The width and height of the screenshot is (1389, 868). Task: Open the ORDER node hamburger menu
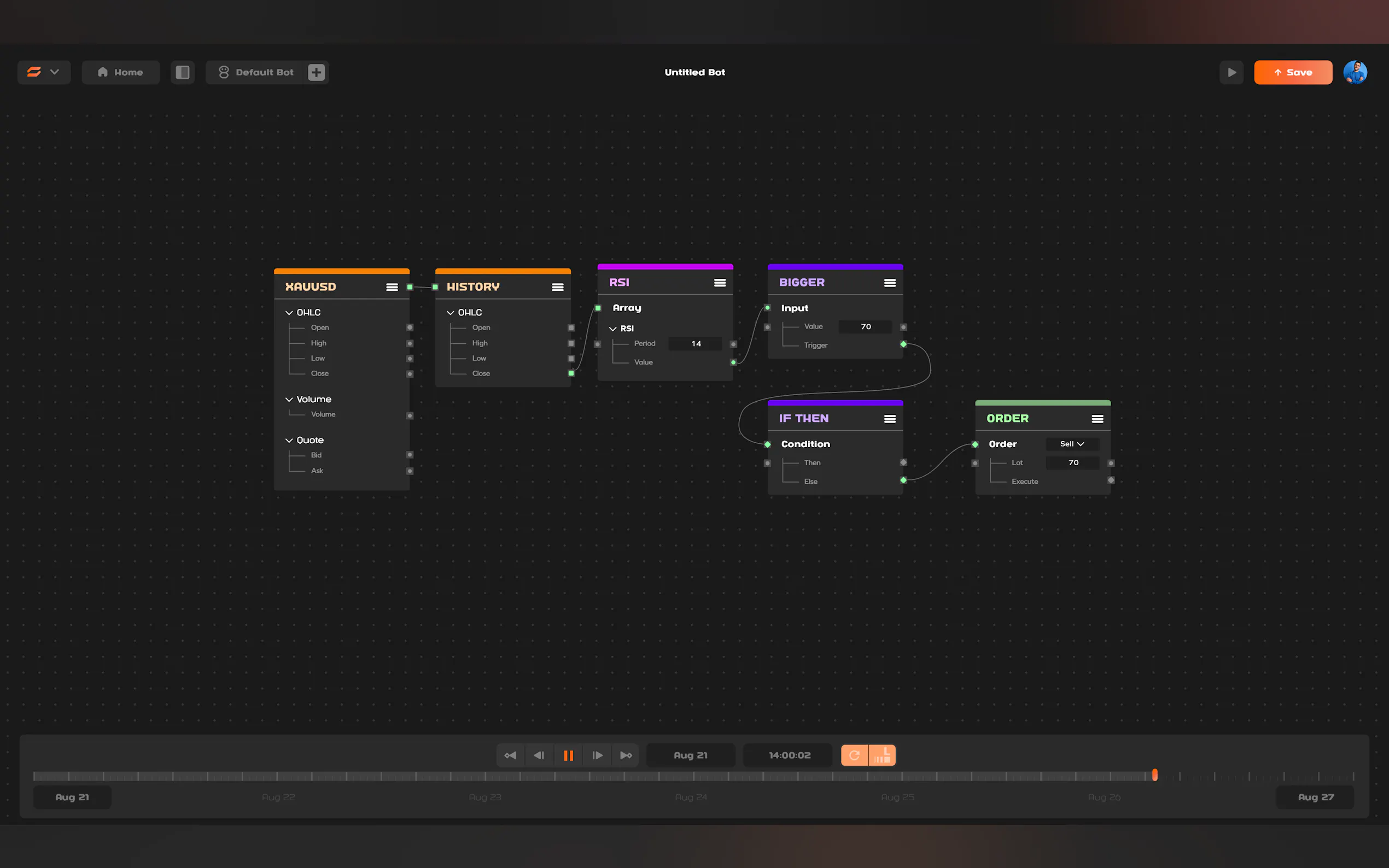point(1097,419)
